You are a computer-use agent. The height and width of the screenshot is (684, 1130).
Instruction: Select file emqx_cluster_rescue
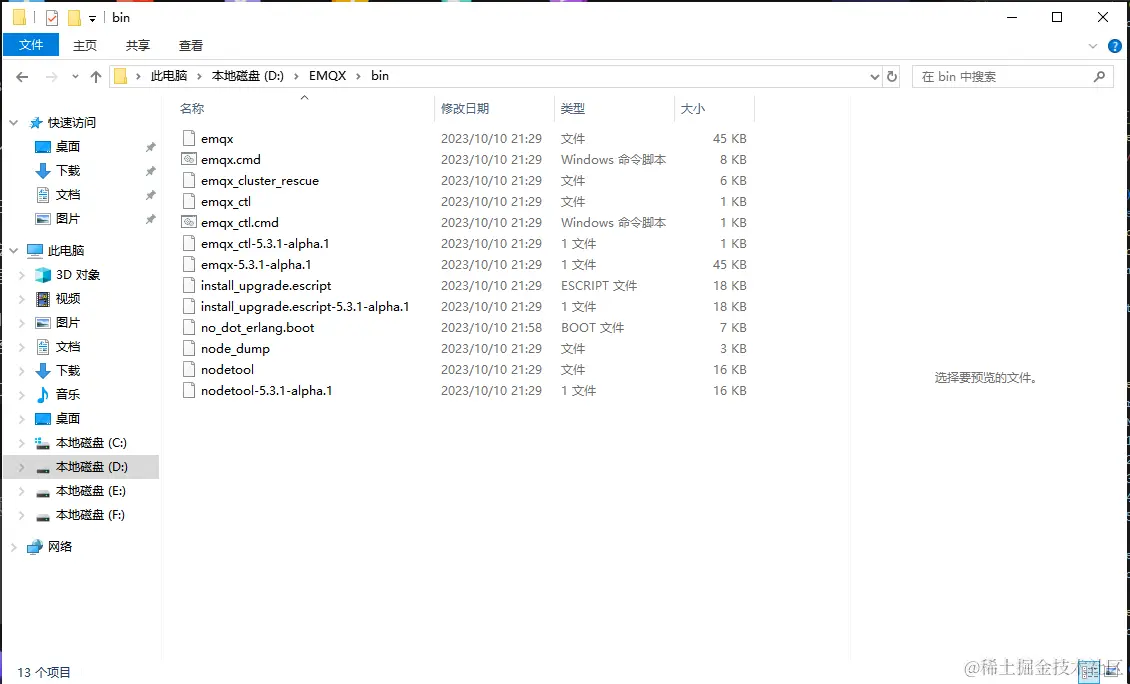tap(259, 181)
